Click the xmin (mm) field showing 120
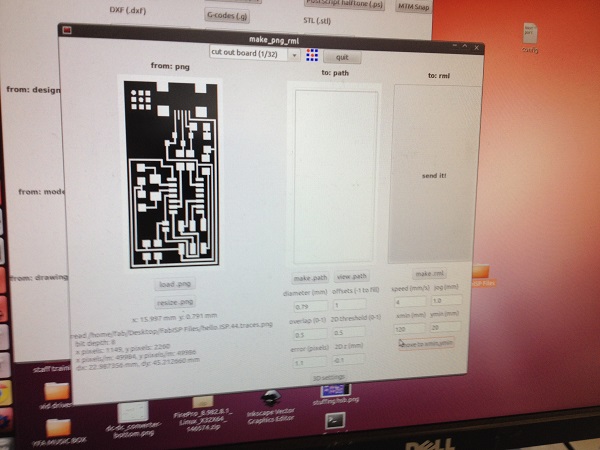600x450 pixels. tap(409, 329)
